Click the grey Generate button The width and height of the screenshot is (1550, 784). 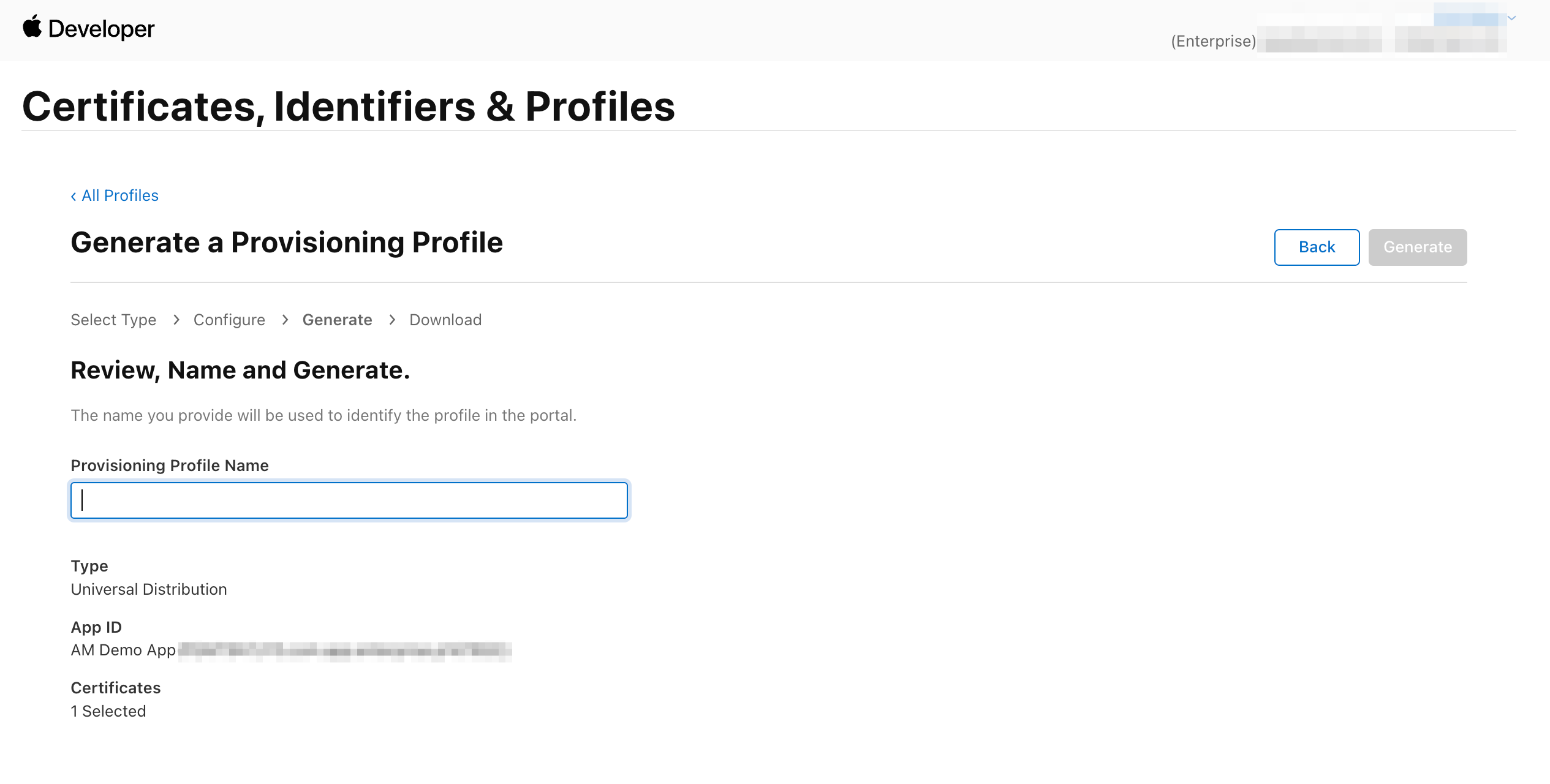1417,247
